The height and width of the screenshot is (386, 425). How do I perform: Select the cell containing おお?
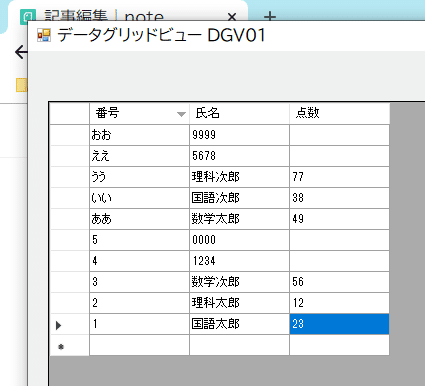click(x=139, y=135)
